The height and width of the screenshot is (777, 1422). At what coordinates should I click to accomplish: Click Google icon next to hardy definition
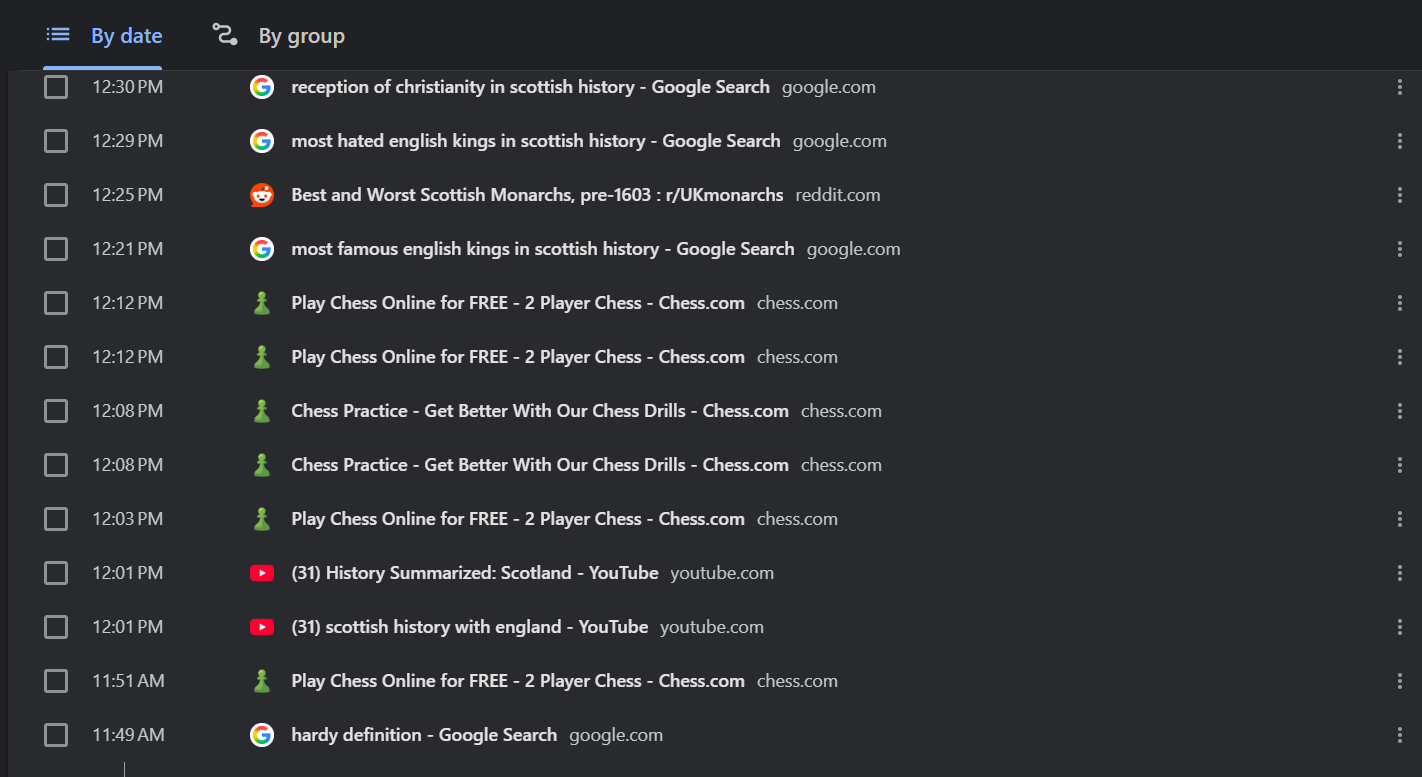tap(262, 735)
